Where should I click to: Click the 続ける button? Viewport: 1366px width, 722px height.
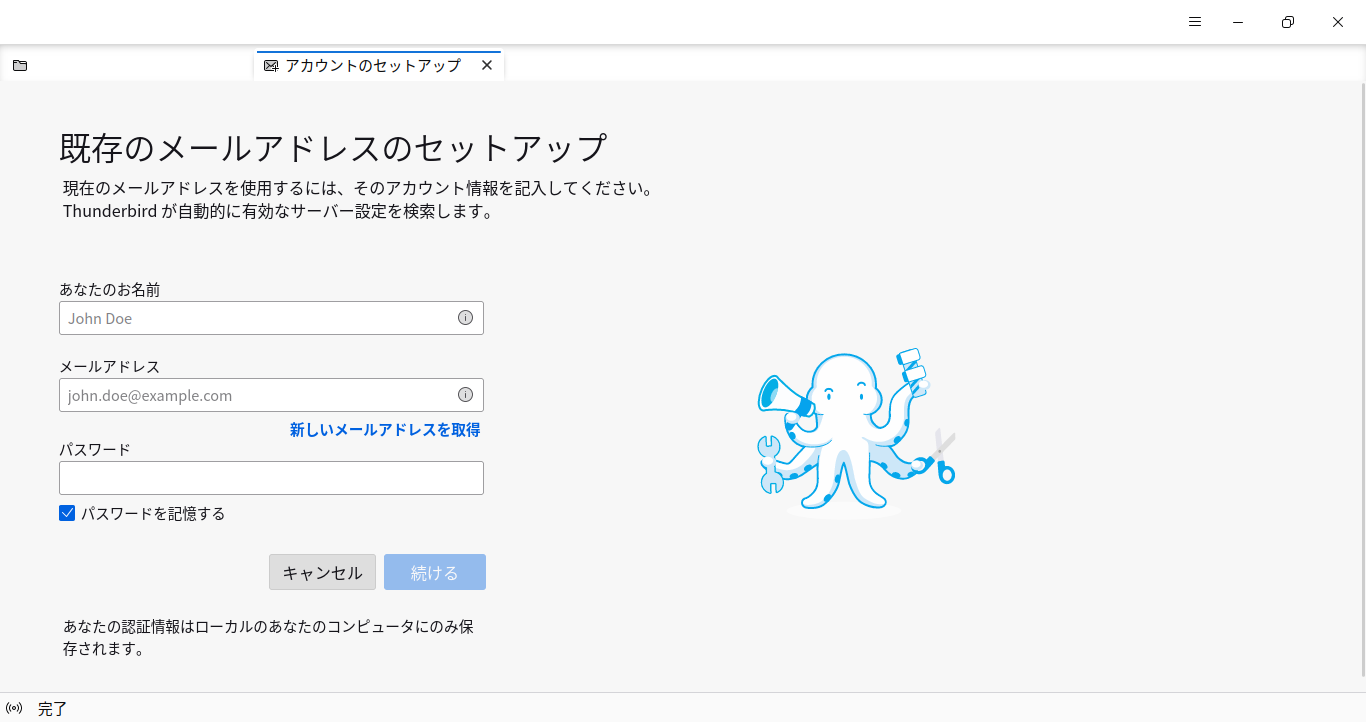[x=434, y=572]
